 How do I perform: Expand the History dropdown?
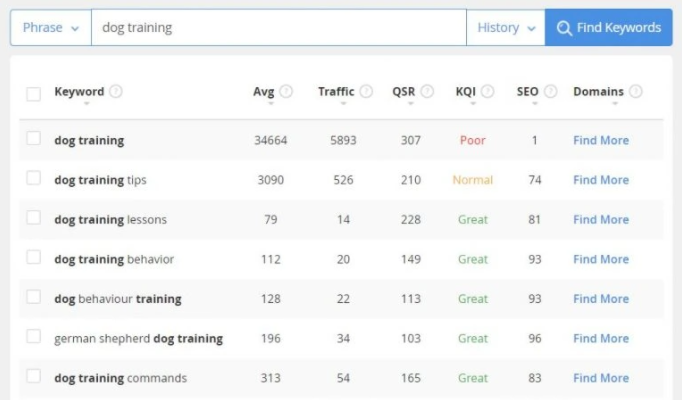coord(506,28)
